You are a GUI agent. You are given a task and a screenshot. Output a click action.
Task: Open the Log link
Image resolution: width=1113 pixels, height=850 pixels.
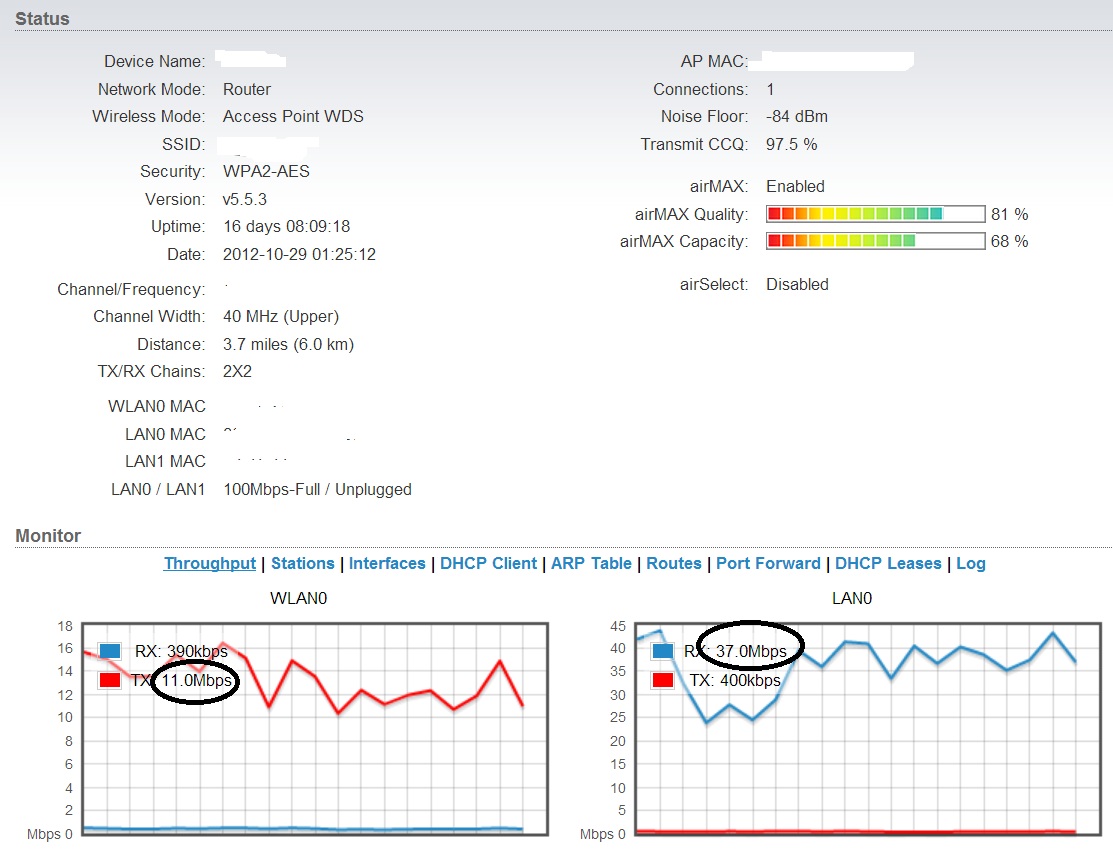[970, 563]
